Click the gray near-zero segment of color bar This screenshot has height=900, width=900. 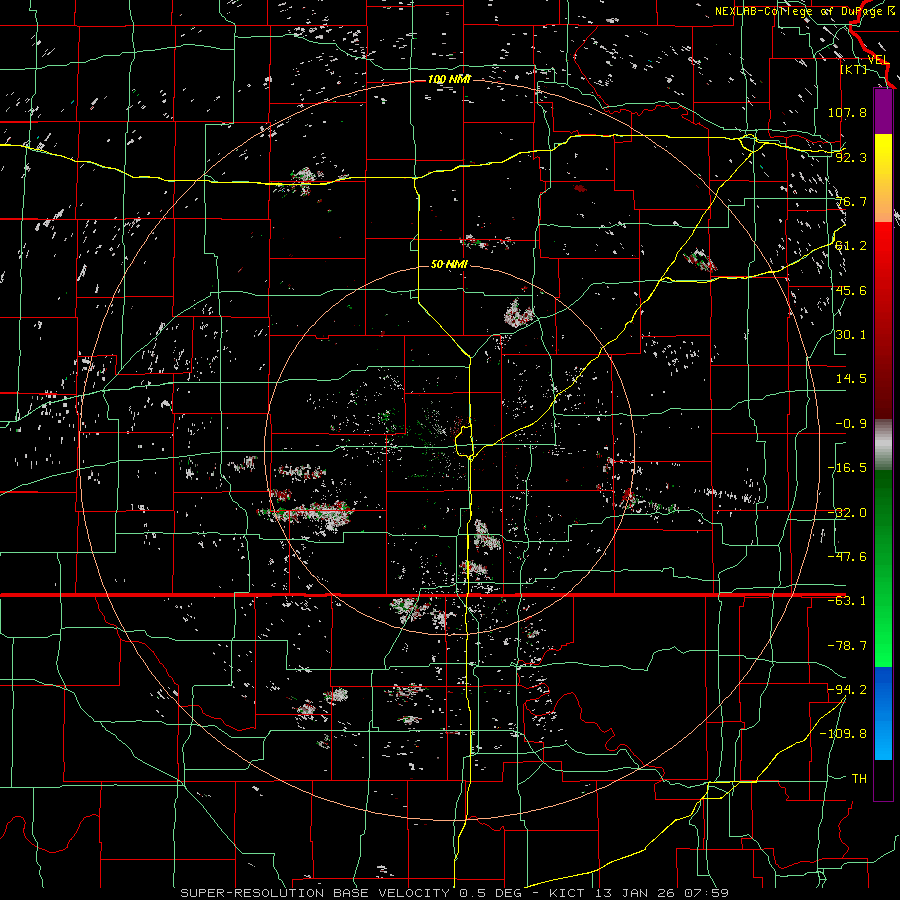tap(883, 445)
